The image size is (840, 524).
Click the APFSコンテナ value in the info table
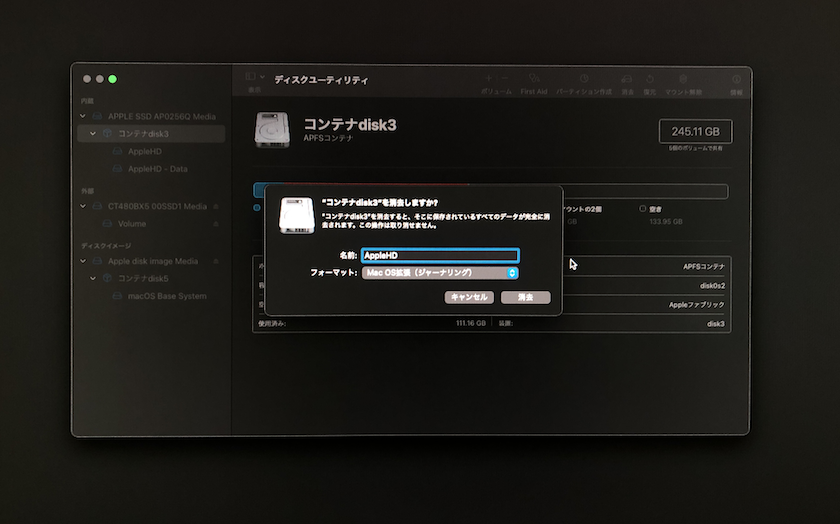click(703, 266)
